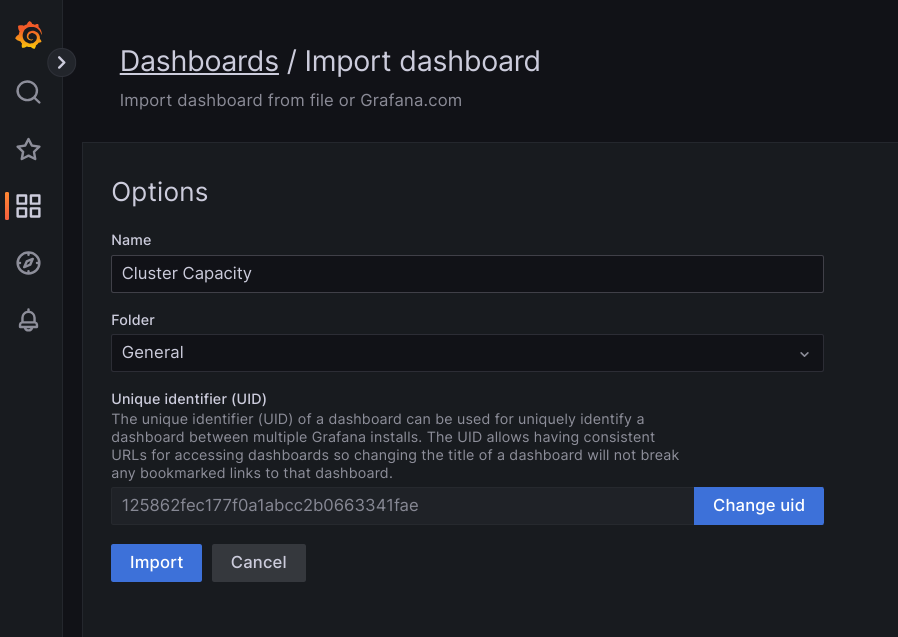Navigate back via the Dashboards breadcrumb link
This screenshot has width=898, height=637.
click(x=199, y=61)
